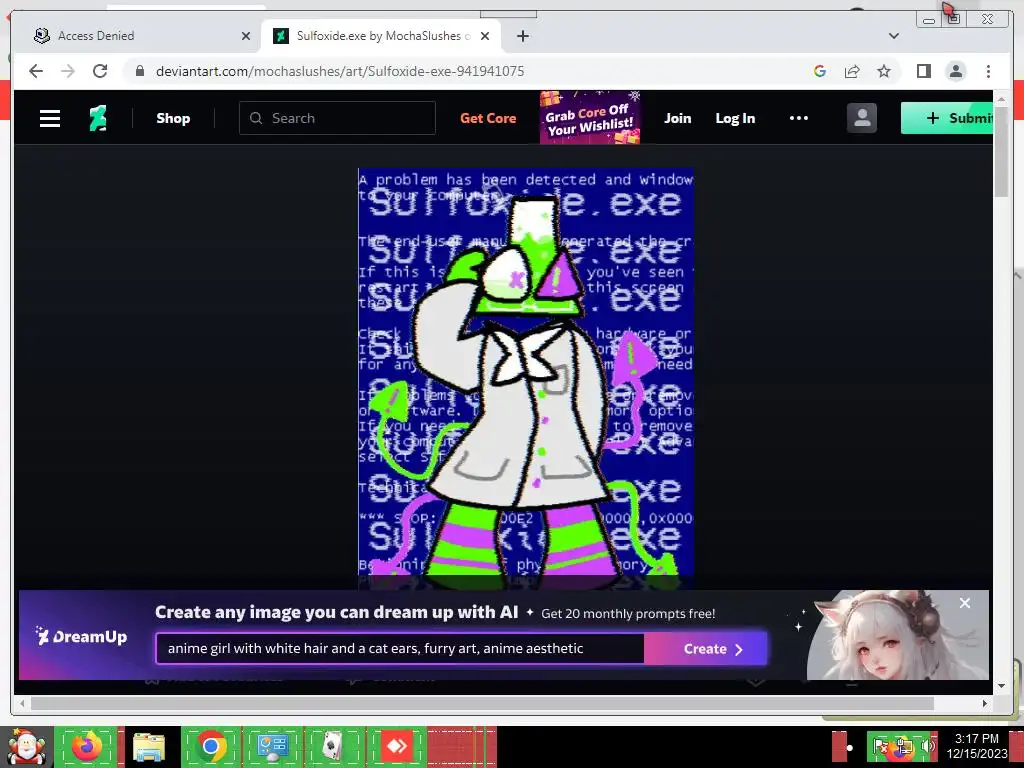Click Log In in the header
This screenshot has height=768, width=1024.
click(x=735, y=118)
